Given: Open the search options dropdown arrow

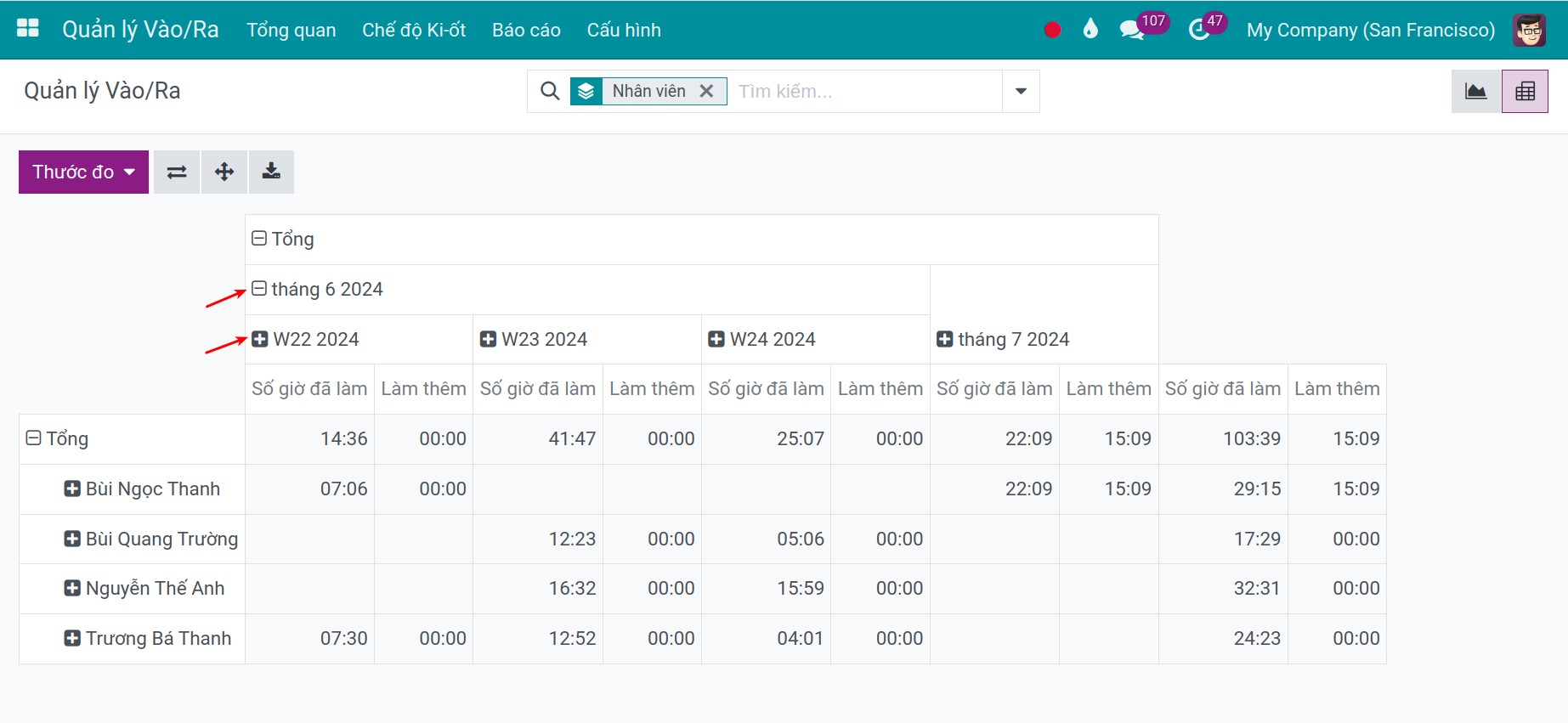Looking at the screenshot, I should [1021, 91].
